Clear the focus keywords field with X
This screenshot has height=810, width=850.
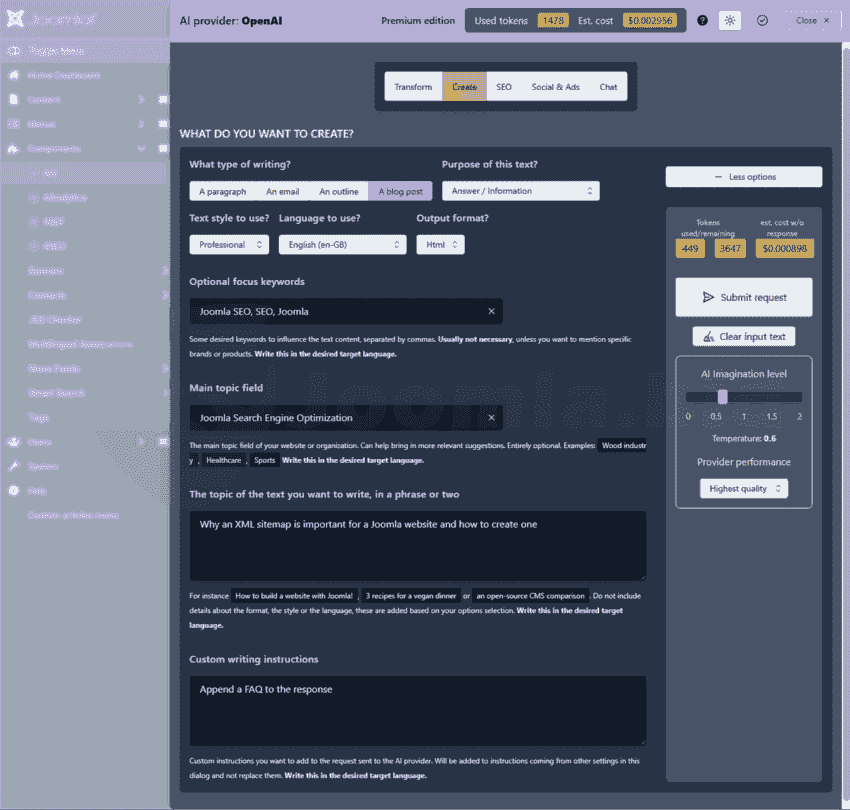[x=491, y=312]
